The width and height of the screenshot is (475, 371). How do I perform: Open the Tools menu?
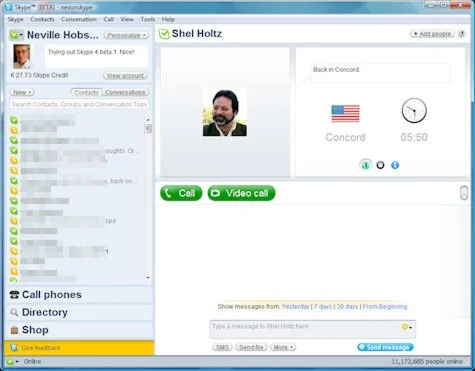point(148,19)
